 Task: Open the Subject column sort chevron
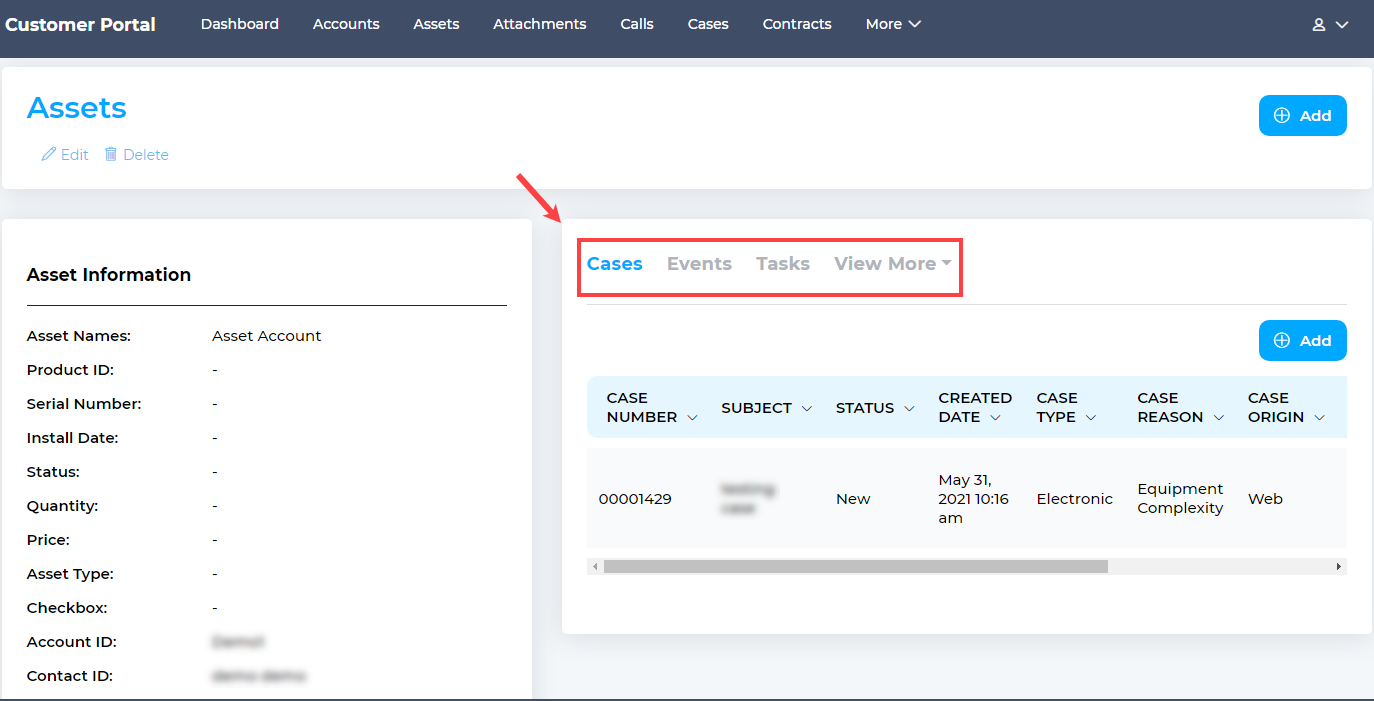click(x=807, y=408)
